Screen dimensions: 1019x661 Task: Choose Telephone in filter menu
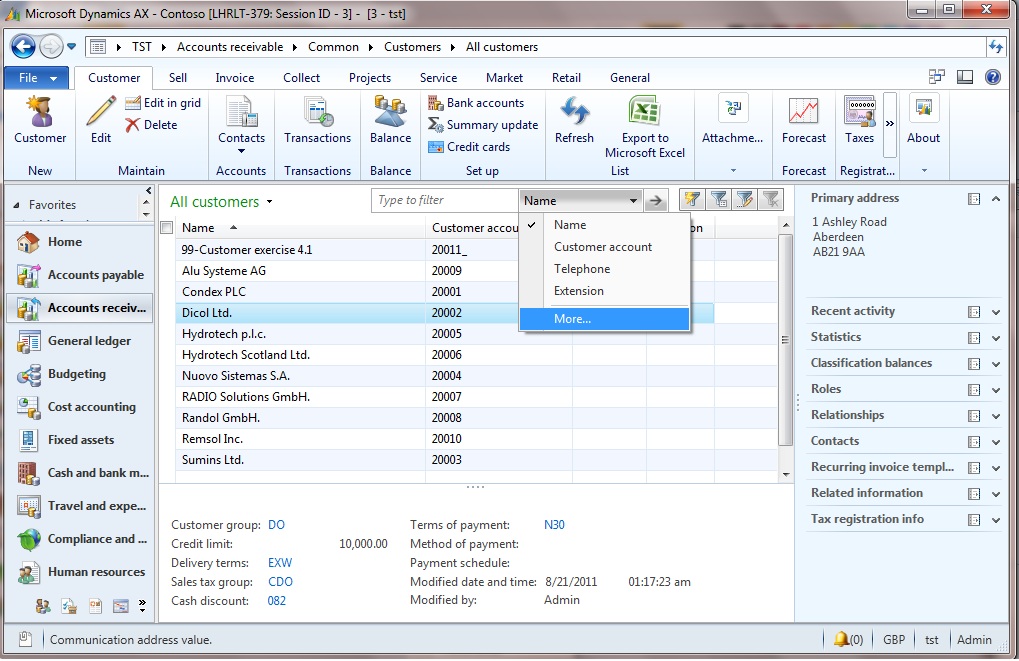pos(604,269)
